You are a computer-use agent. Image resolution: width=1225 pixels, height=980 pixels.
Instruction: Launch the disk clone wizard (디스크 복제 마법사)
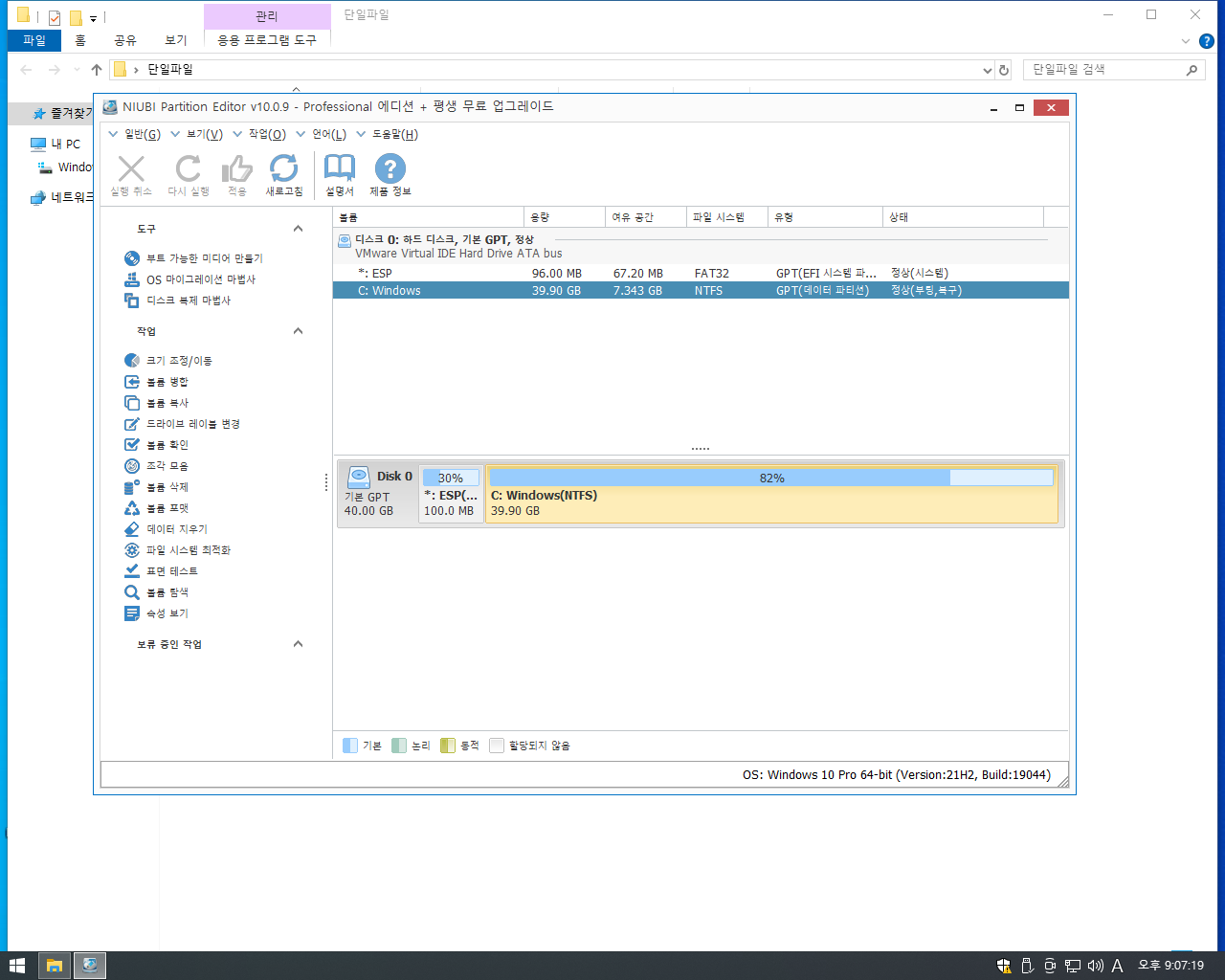[178, 301]
